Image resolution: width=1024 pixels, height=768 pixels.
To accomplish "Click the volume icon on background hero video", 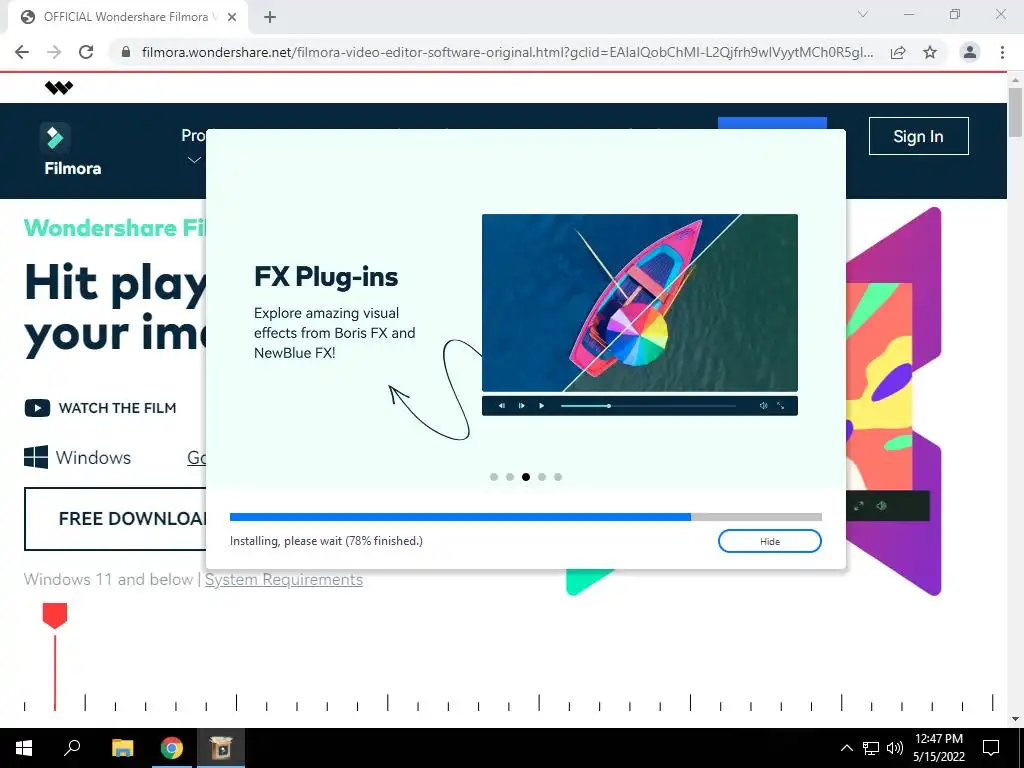I will point(882,506).
